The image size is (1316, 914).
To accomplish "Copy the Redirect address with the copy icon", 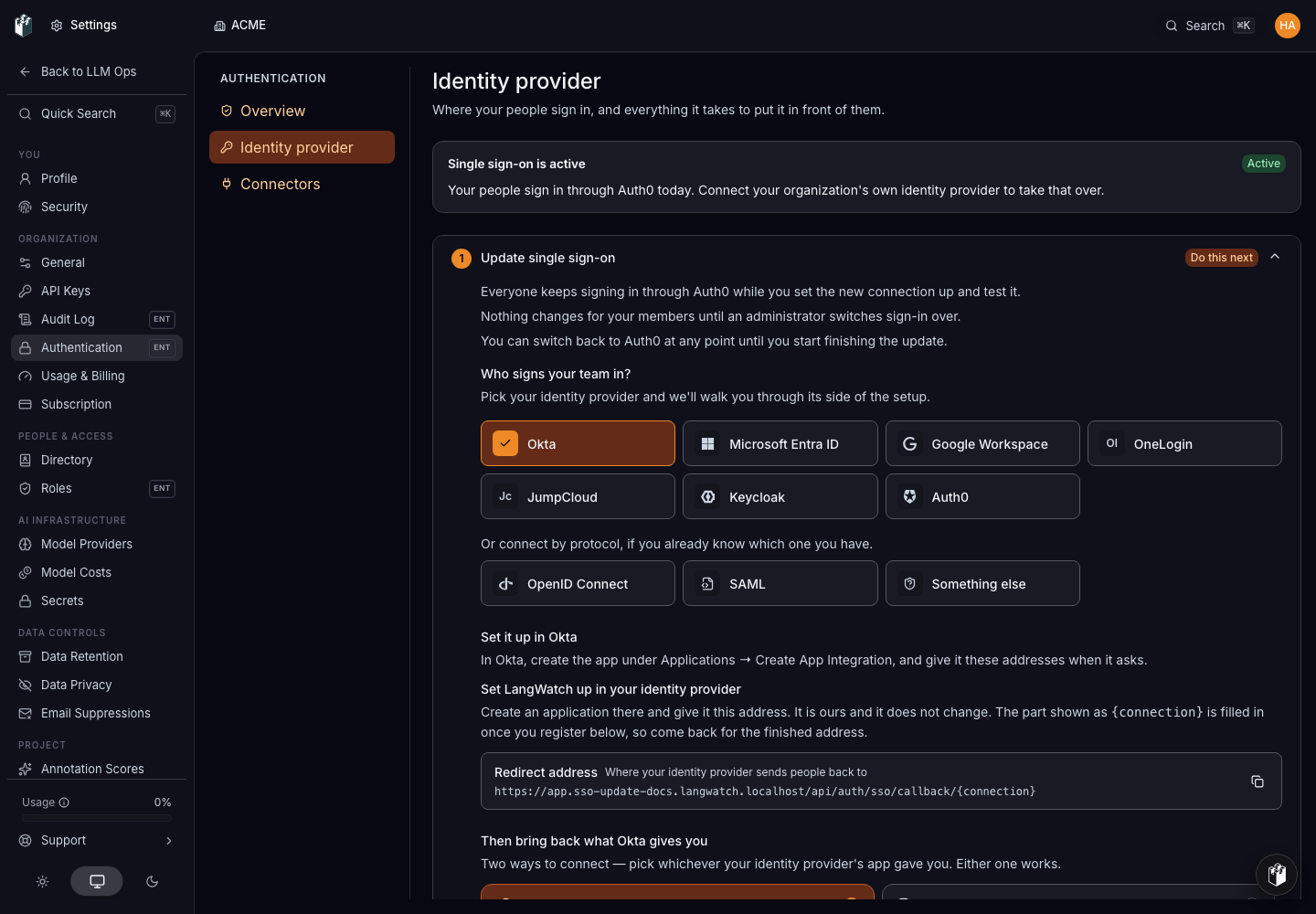I will pos(1258,781).
